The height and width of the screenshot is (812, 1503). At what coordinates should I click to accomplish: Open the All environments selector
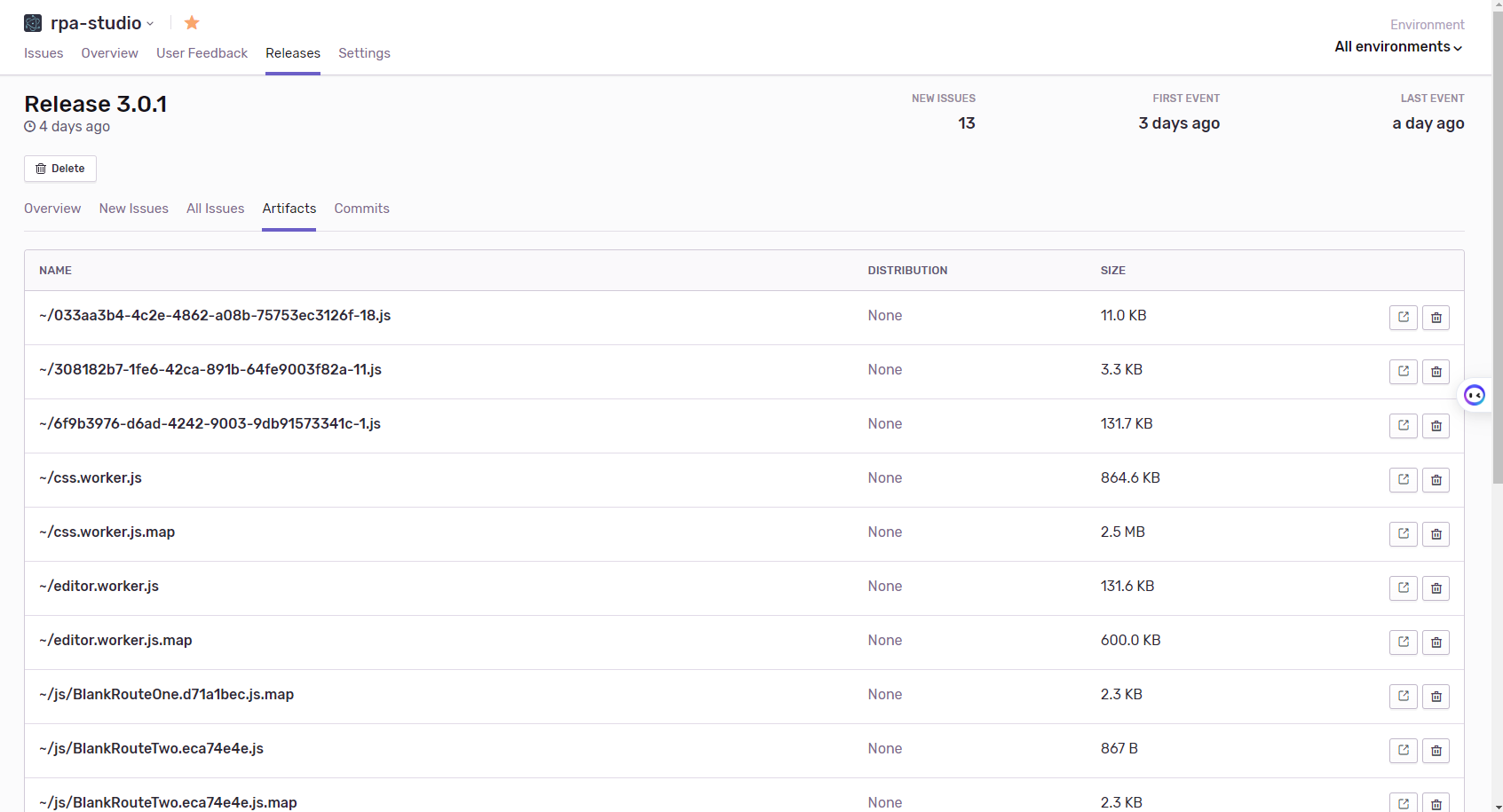[x=1398, y=47]
